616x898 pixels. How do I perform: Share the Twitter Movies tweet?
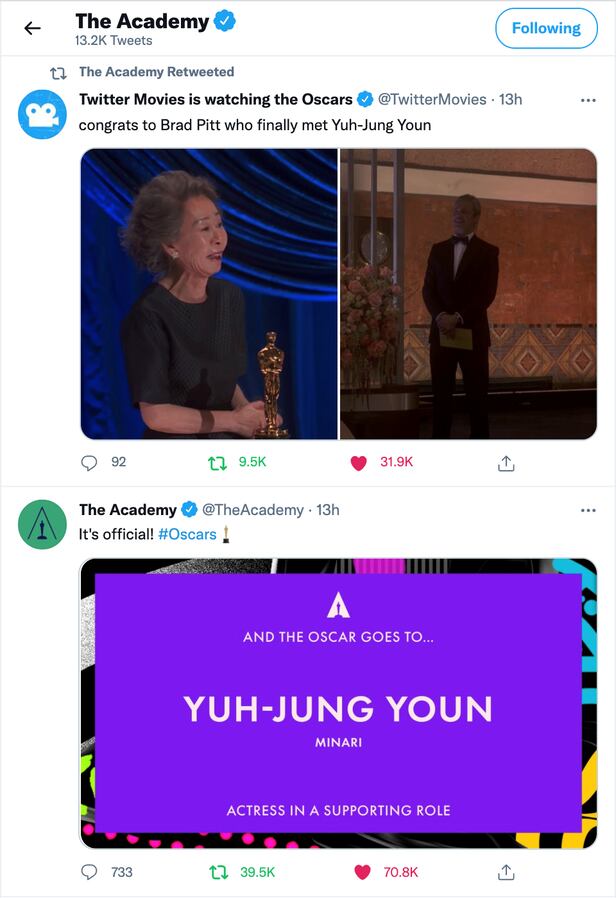506,463
